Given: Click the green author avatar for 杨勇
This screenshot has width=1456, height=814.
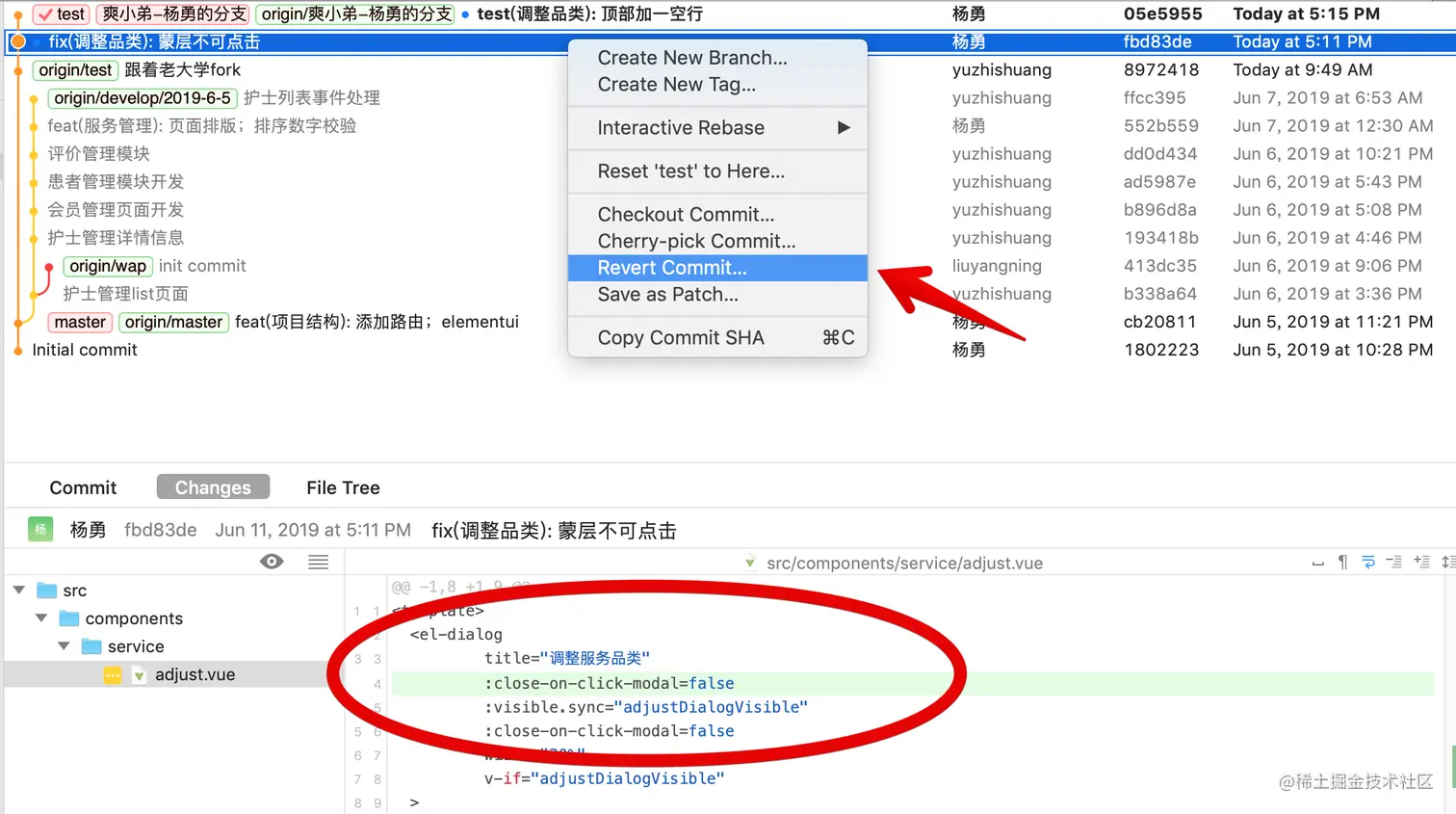Looking at the screenshot, I should tap(40, 530).
